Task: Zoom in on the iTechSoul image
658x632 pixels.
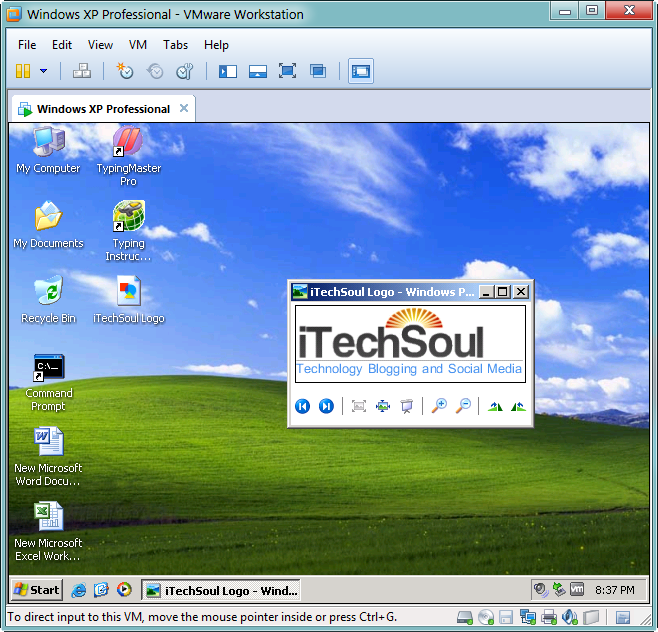Action: 439,406
